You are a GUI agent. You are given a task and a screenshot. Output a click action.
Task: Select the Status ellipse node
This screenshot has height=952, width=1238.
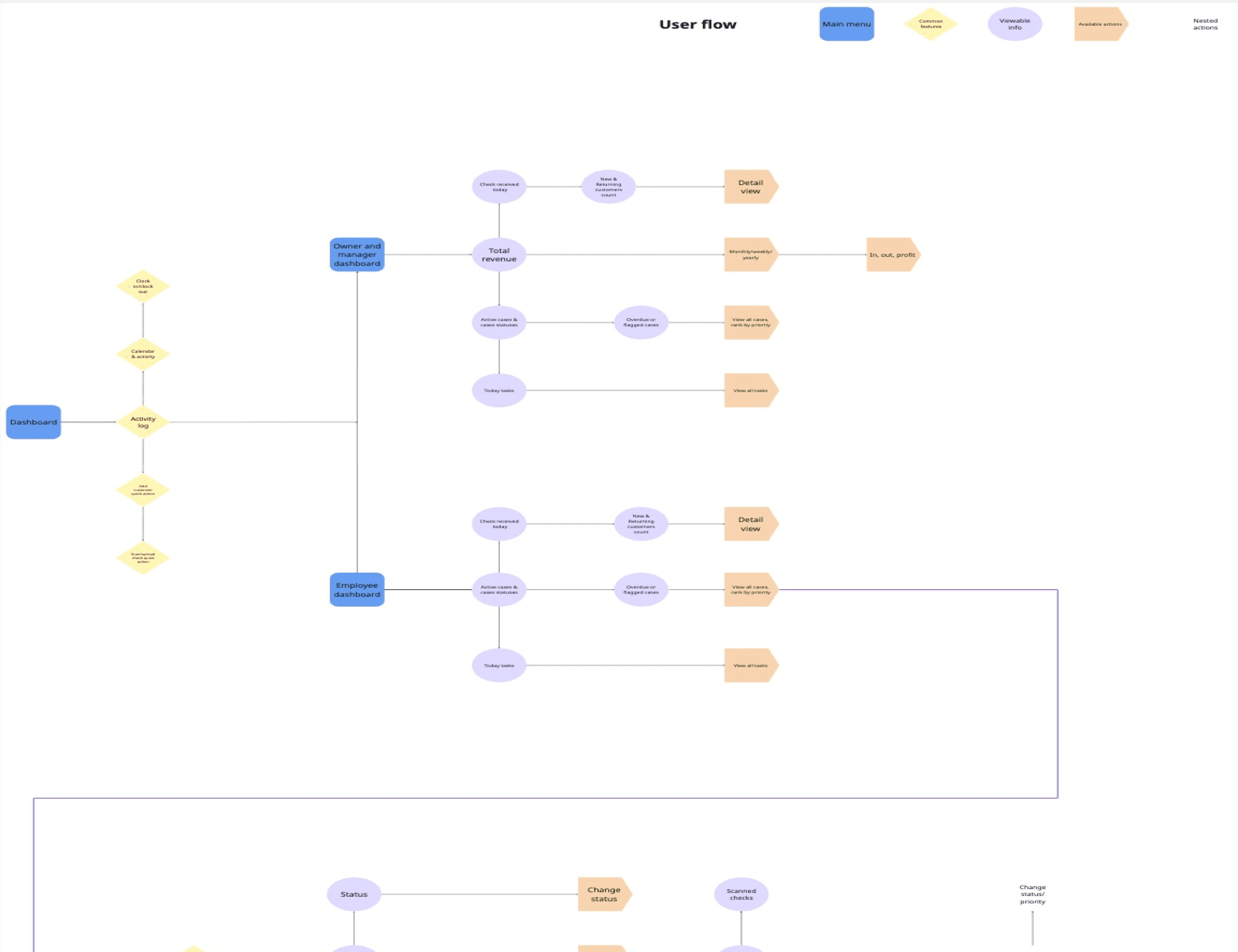click(354, 894)
